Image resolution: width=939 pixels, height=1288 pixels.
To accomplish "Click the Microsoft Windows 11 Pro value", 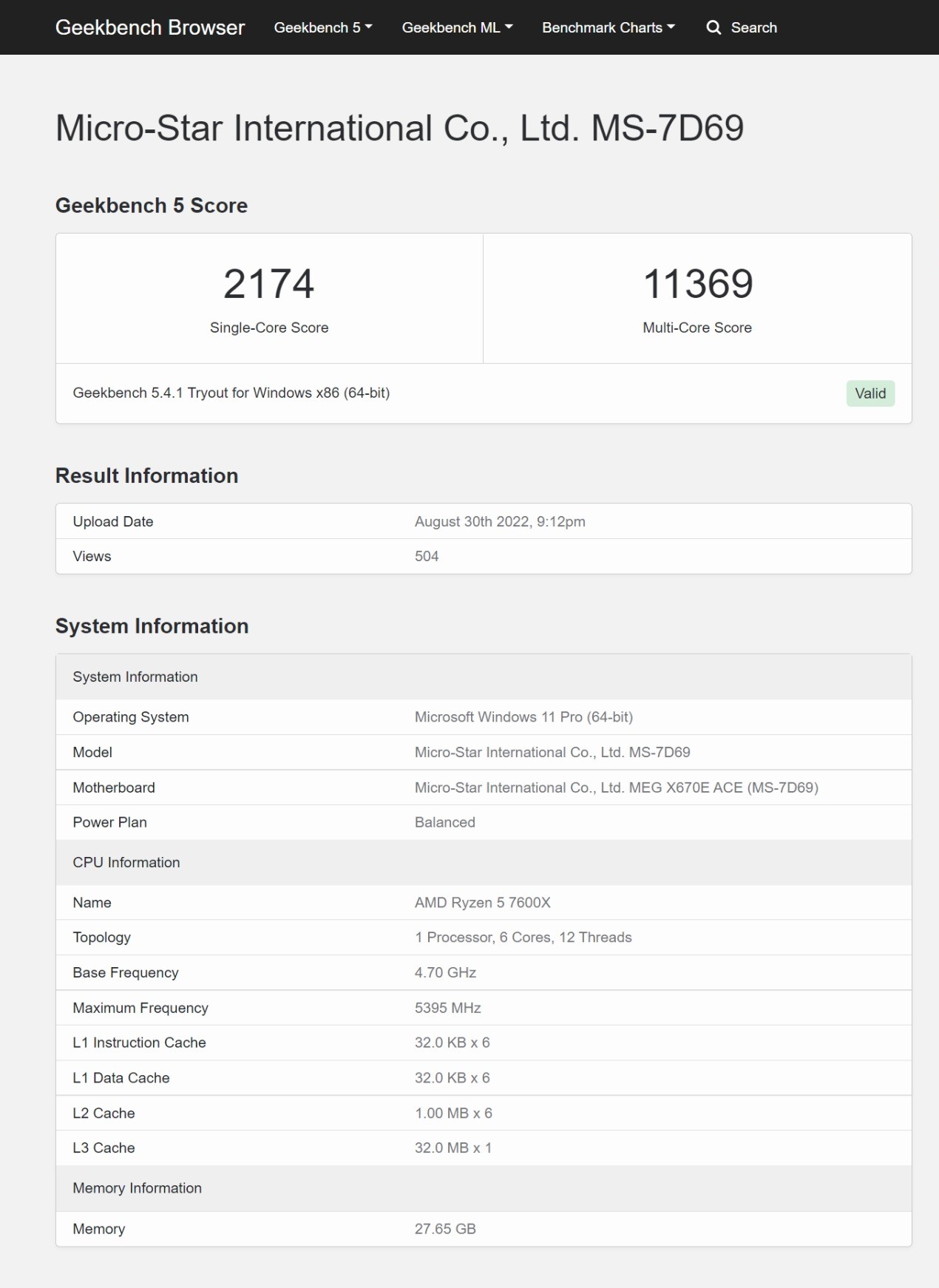I will 523,717.
